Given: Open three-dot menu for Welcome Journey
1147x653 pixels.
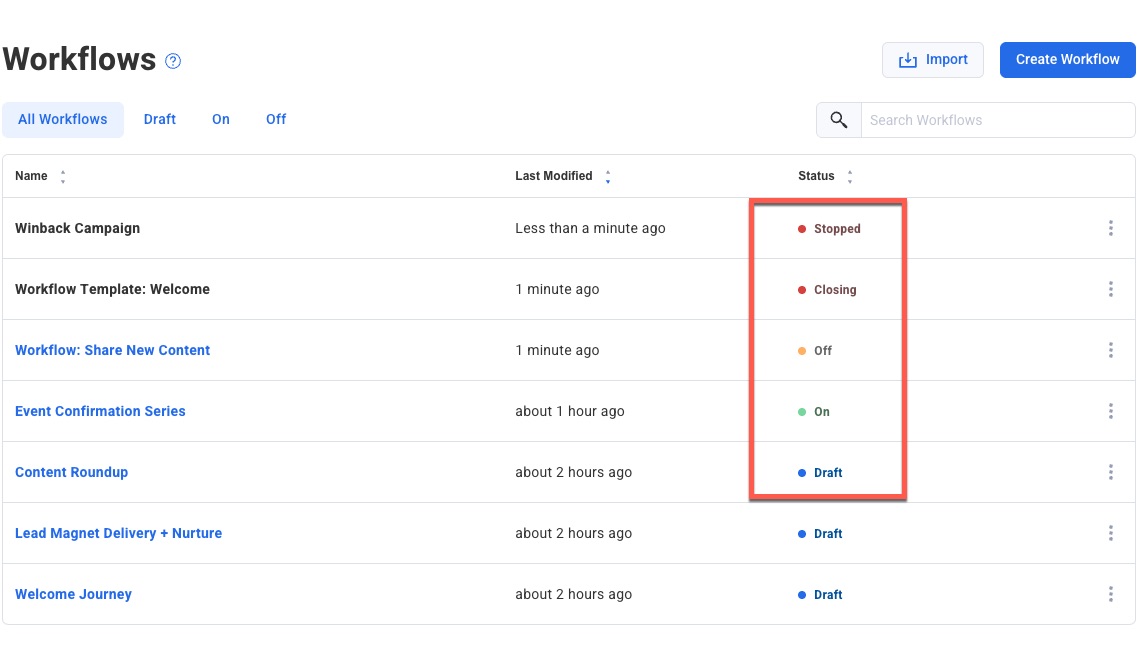Looking at the screenshot, I should [x=1110, y=595].
